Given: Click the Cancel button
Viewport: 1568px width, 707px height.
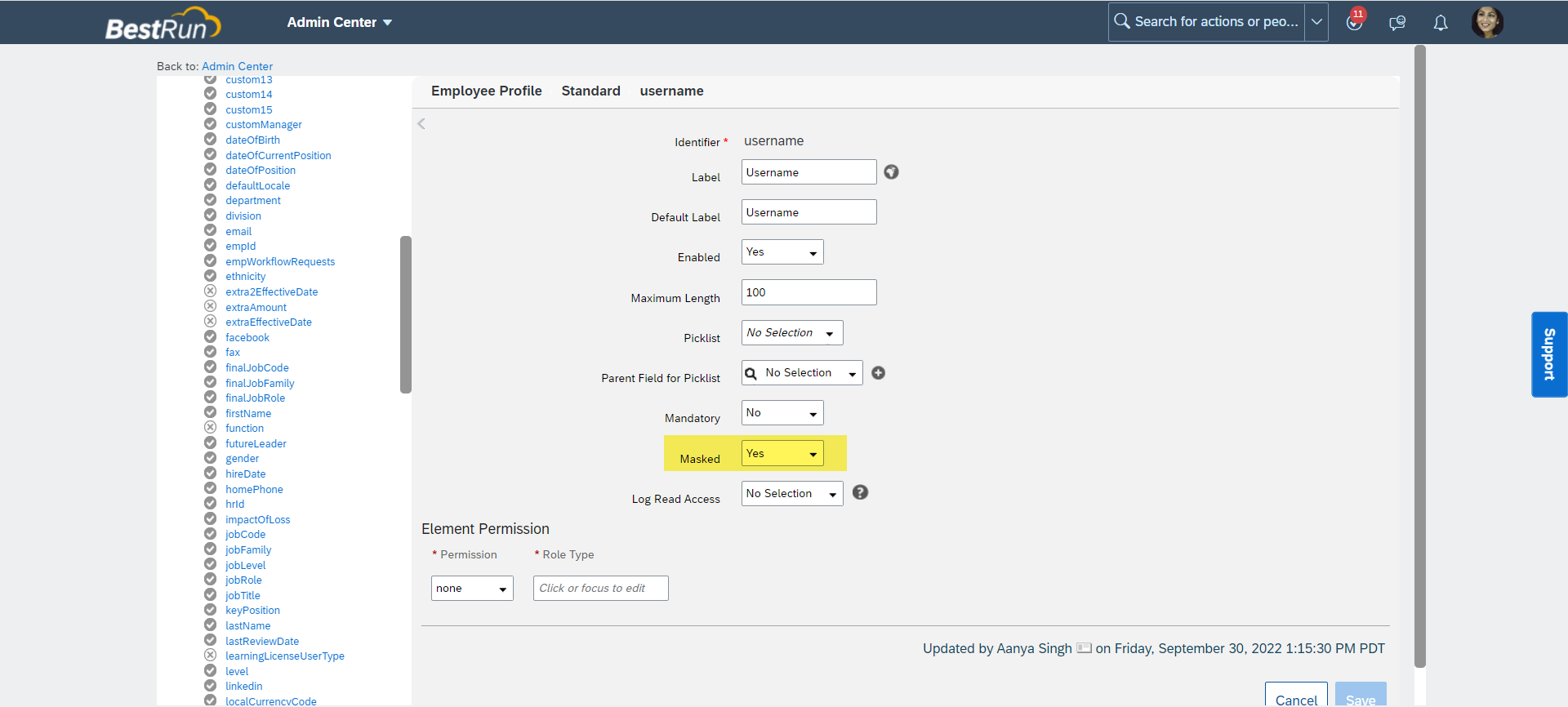Looking at the screenshot, I should tap(1296, 694).
